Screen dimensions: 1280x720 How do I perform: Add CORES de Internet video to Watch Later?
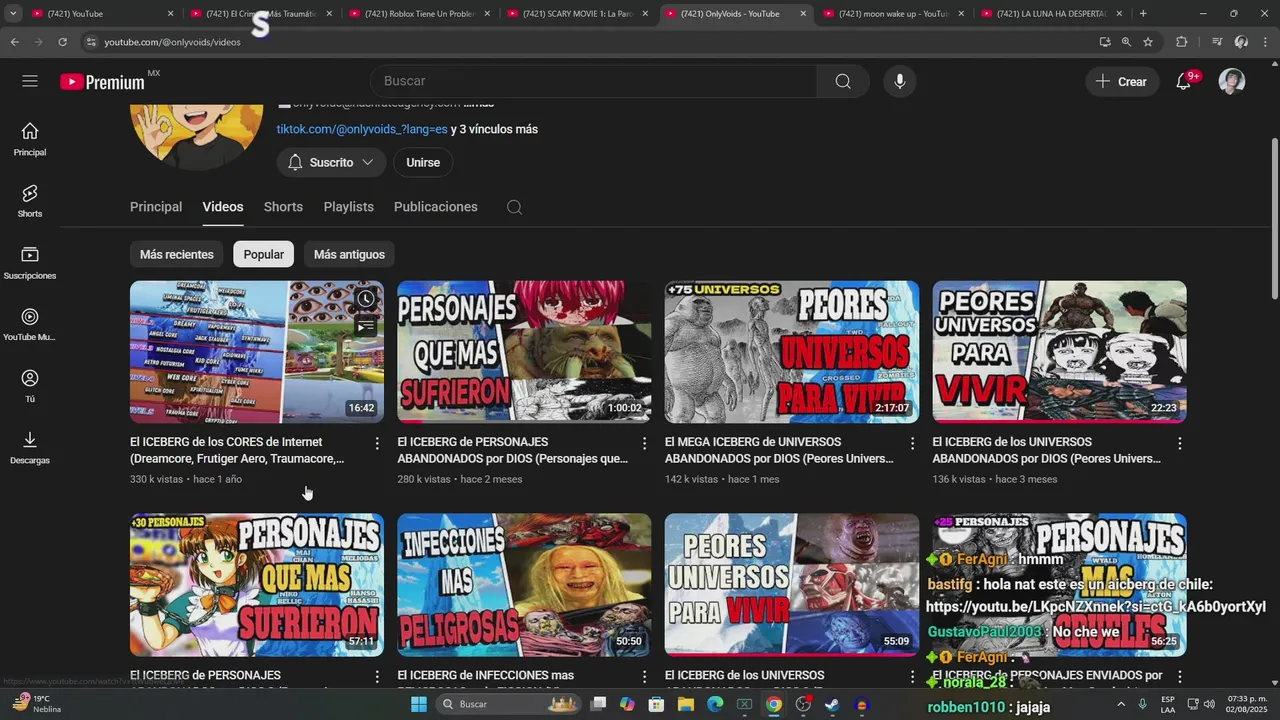(366, 299)
